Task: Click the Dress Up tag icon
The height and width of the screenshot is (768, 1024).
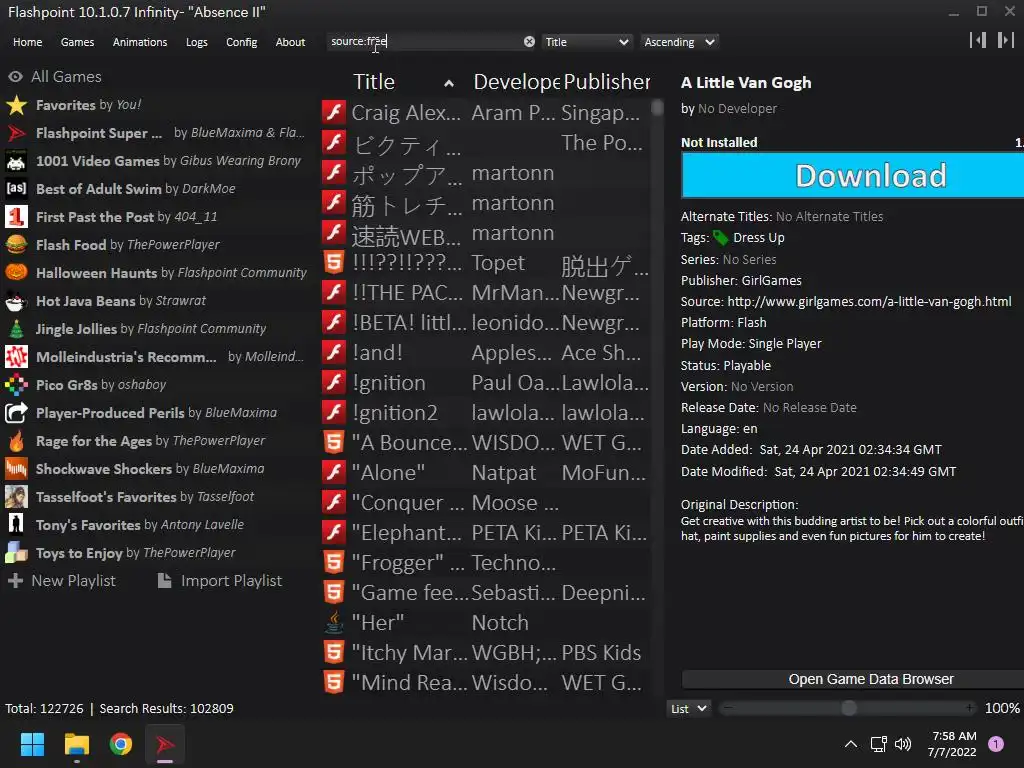Action: [720, 238]
